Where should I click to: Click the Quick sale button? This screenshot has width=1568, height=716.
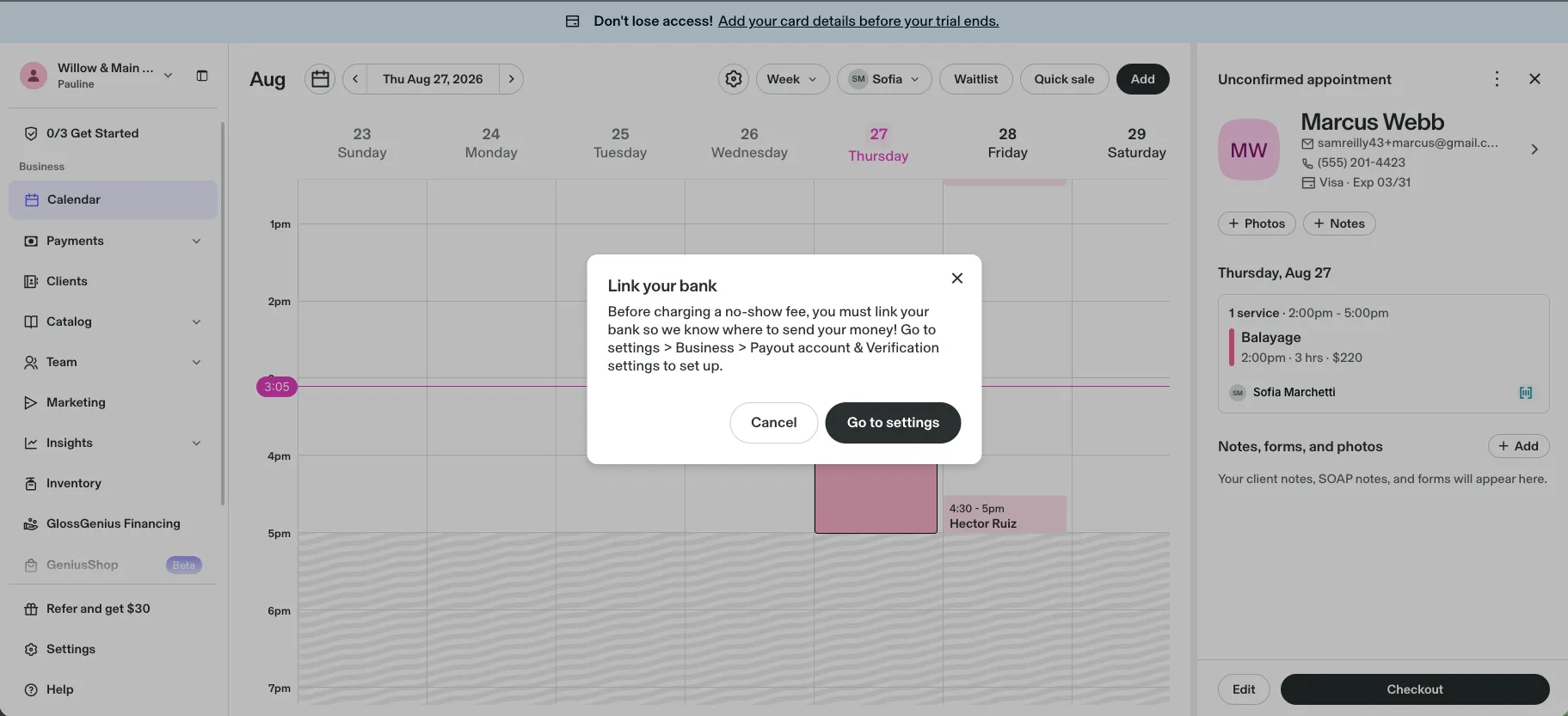(x=1064, y=79)
